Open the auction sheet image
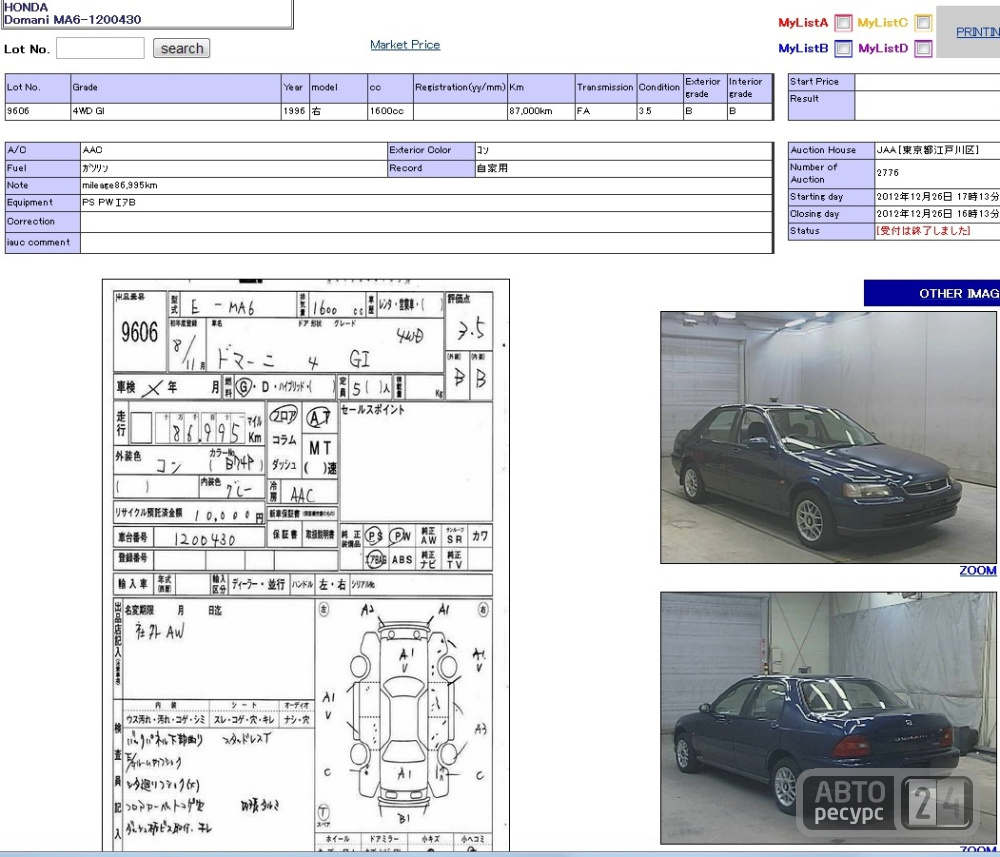 306,565
